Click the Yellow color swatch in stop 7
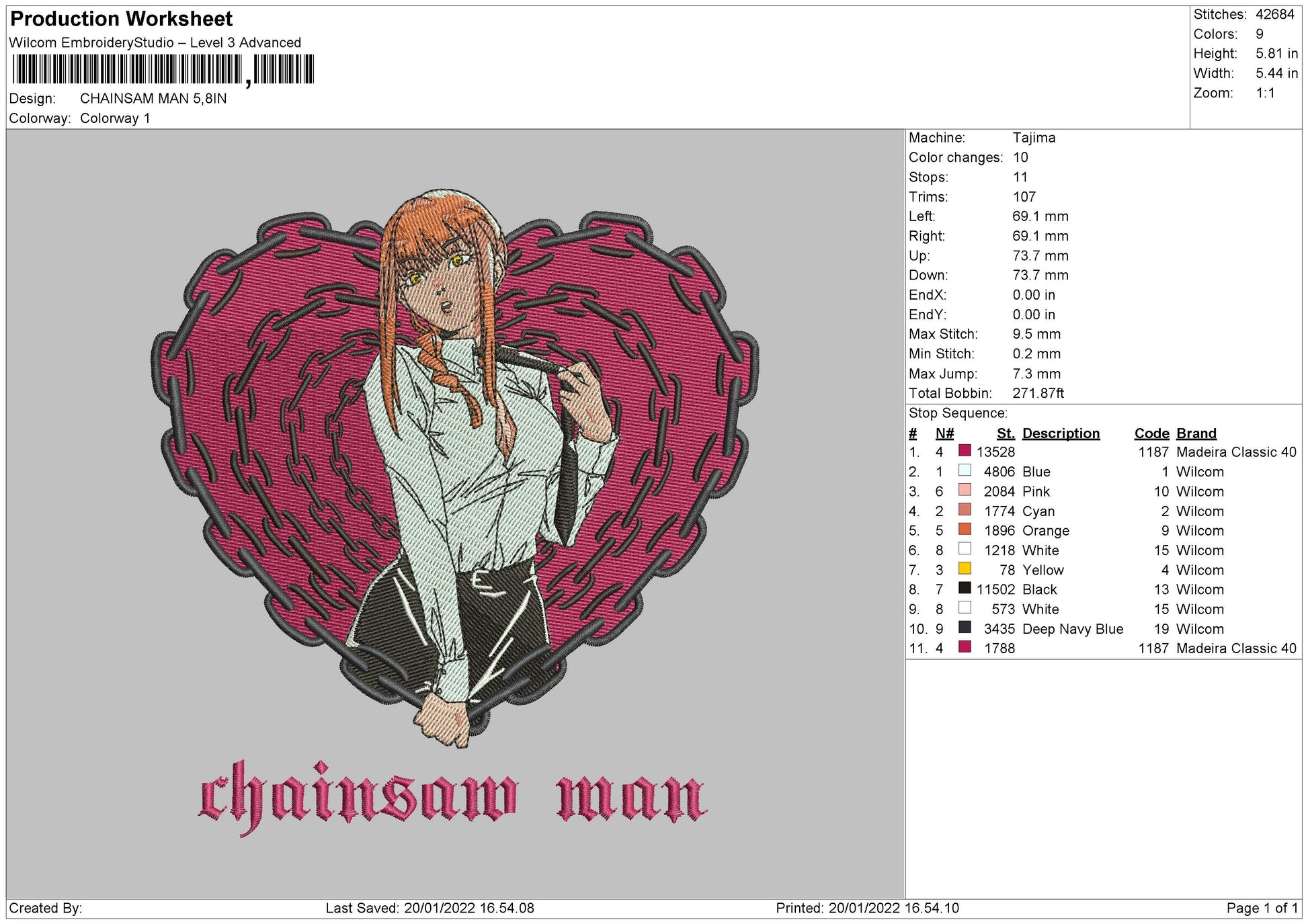The width and height of the screenshot is (1308, 924). click(x=965, y=569)
